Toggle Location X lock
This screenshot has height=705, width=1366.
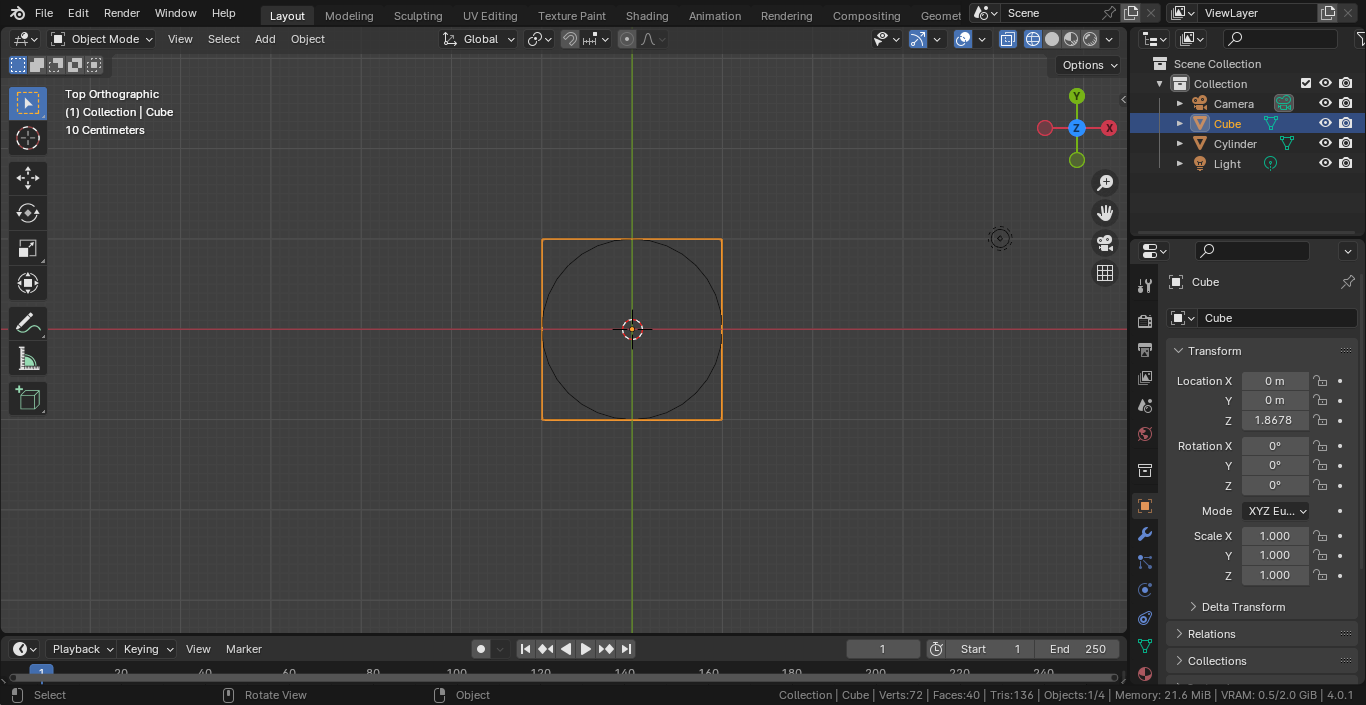[1320, 381]
